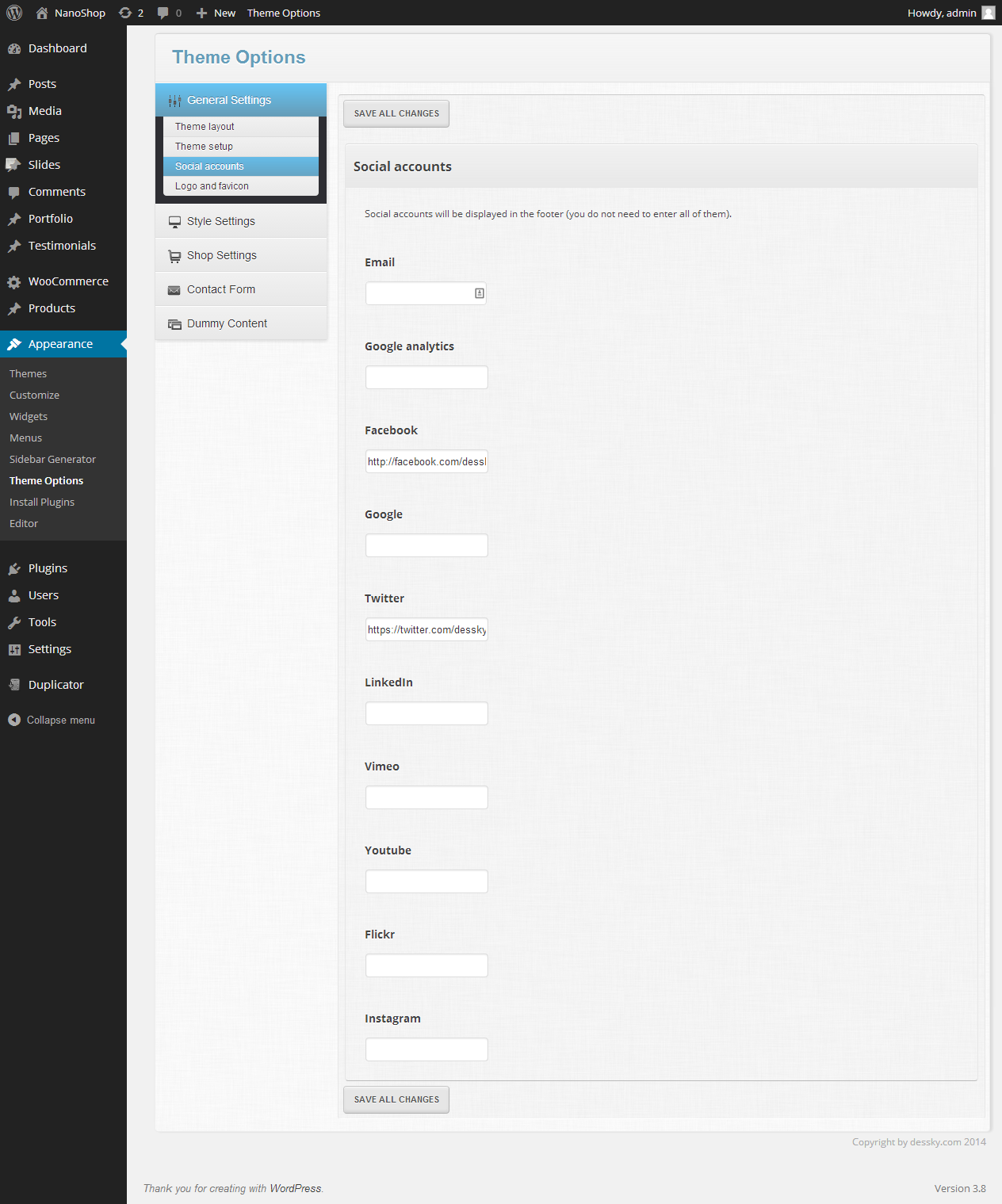Select Theme layout submenu item
Viewport: 1002px width, 1204px height.
click(x=205, y=127)
